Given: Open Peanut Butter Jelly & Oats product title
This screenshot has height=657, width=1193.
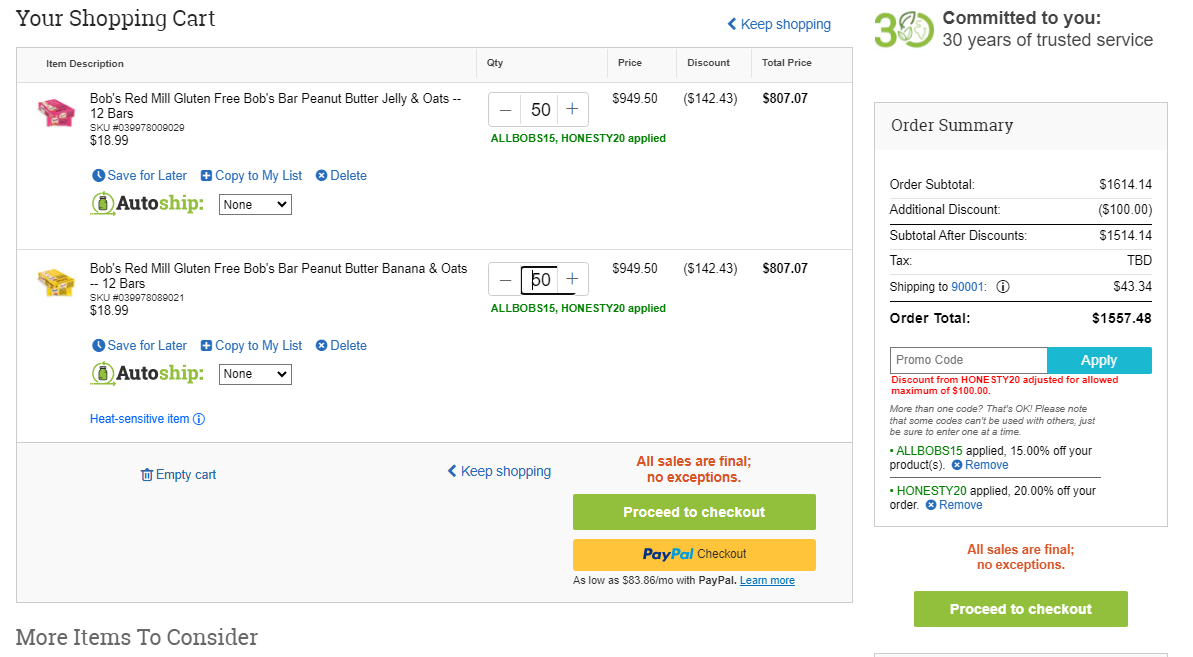Looking at the screenshot, I should coord(275,106).
